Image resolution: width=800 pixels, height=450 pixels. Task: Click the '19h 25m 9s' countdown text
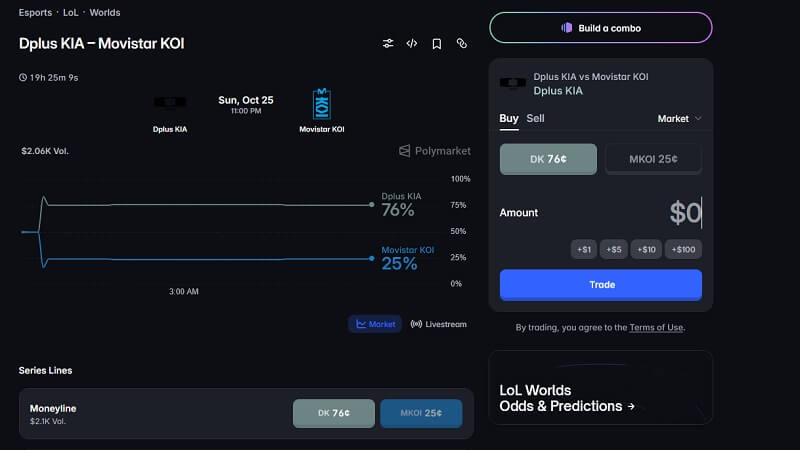point(54,78)
